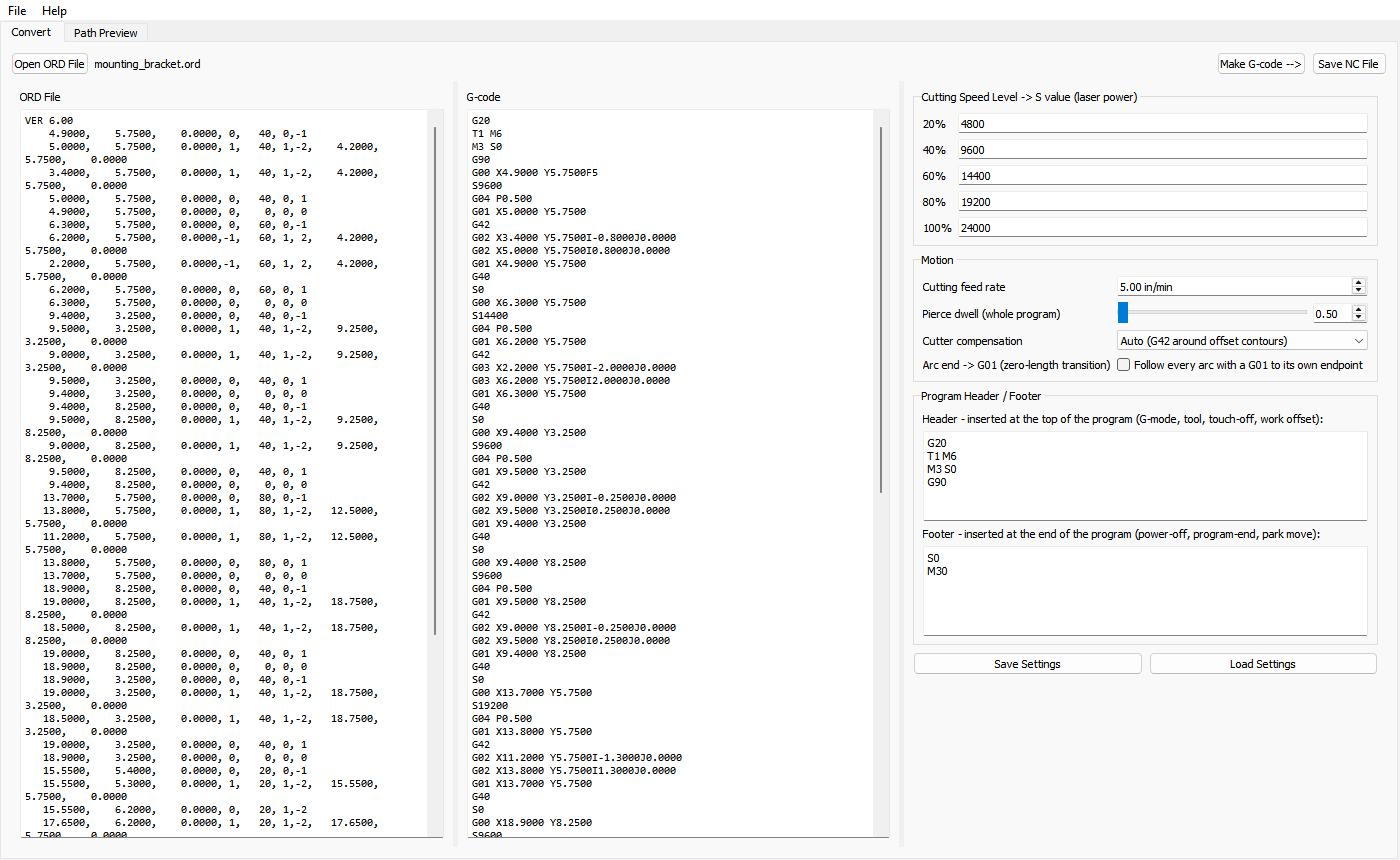The height and width of the screenshot is (860, 1400).
Task: Click Make G-code button
Action: (1261, 64)
